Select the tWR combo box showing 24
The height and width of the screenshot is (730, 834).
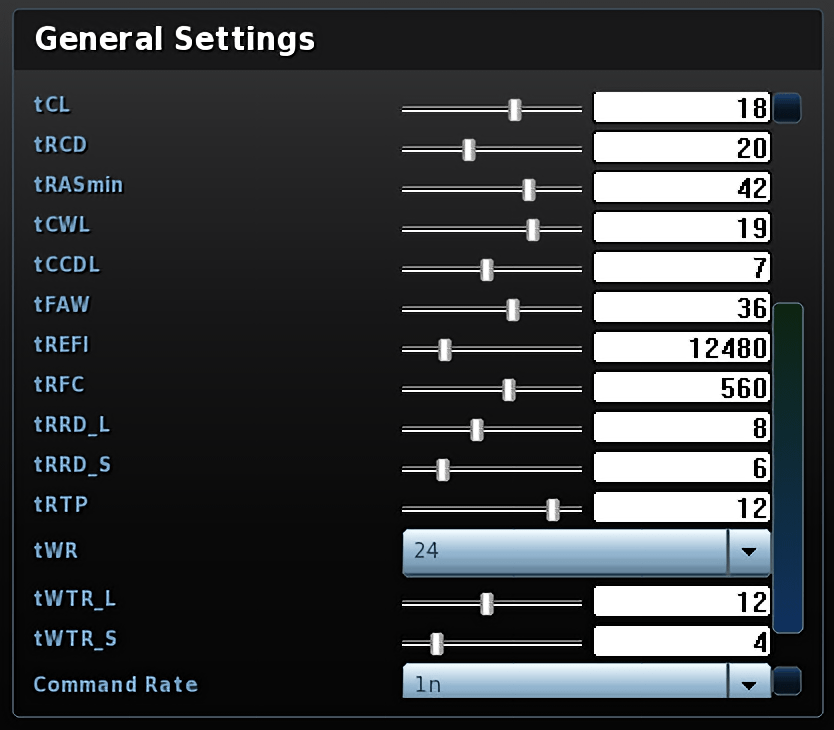[x=587, y=552]
